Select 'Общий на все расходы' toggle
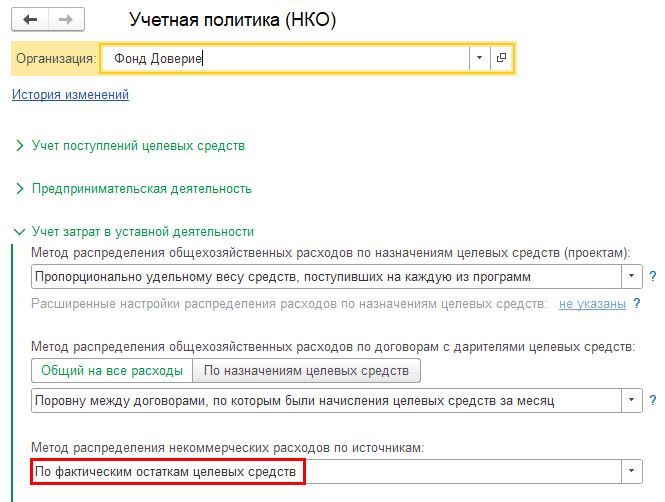 [x=111, y=371]
